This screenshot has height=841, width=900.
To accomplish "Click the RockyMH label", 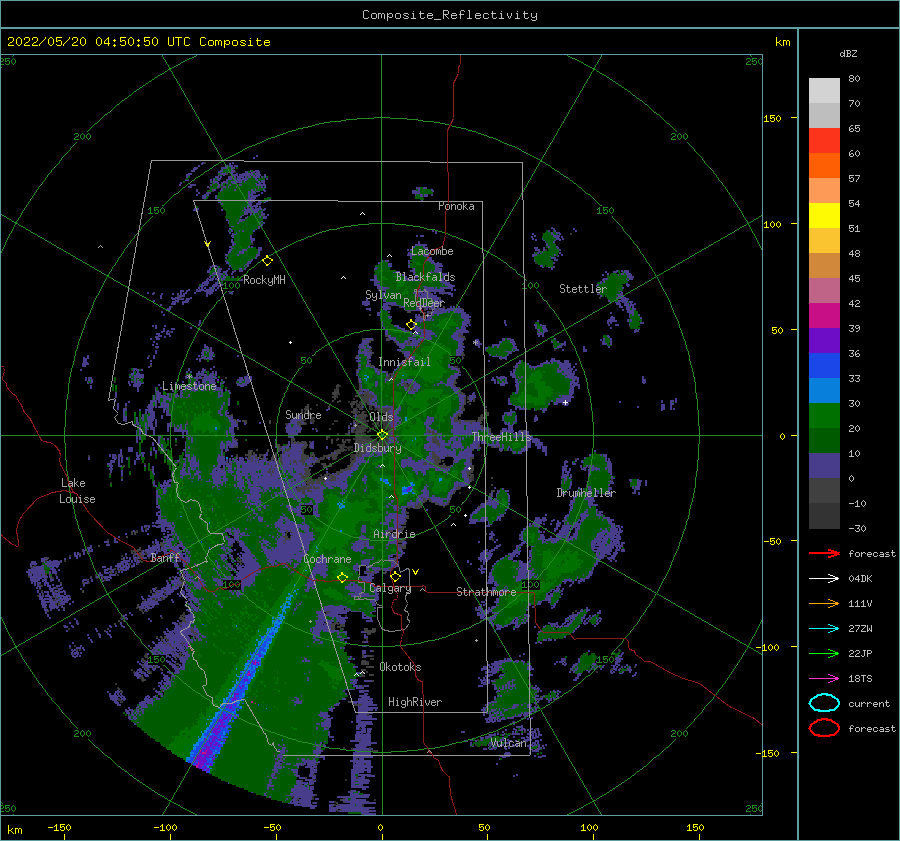I will click(x=264, y=280).
